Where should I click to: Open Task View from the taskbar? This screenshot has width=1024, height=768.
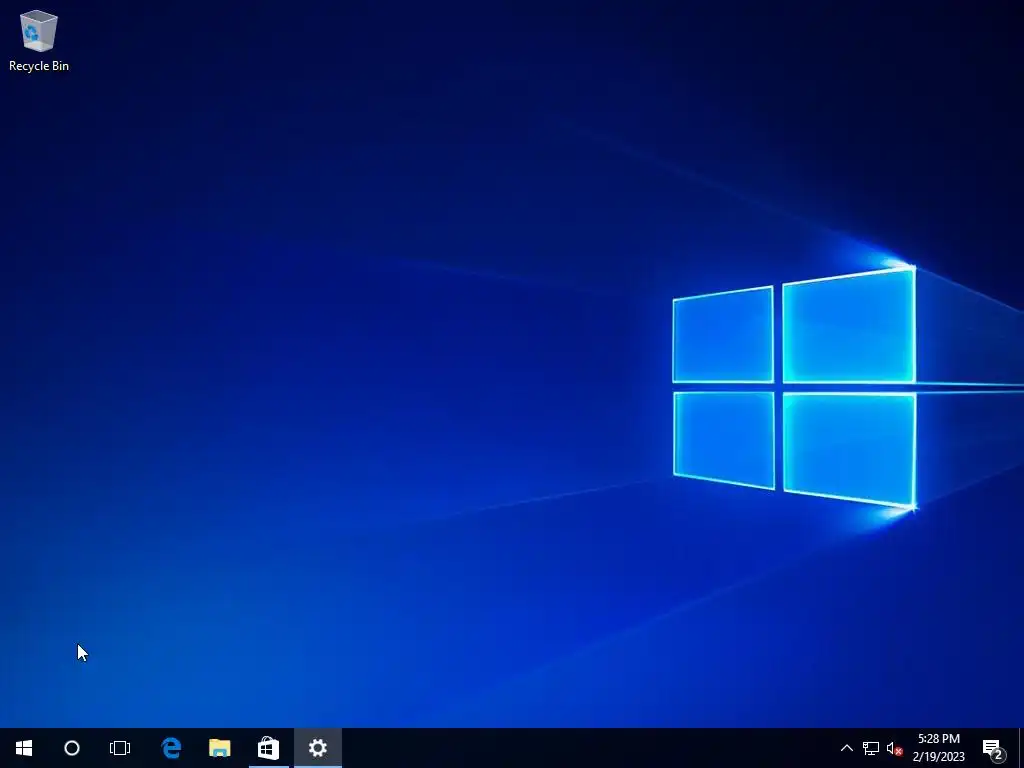pos(120,748)
